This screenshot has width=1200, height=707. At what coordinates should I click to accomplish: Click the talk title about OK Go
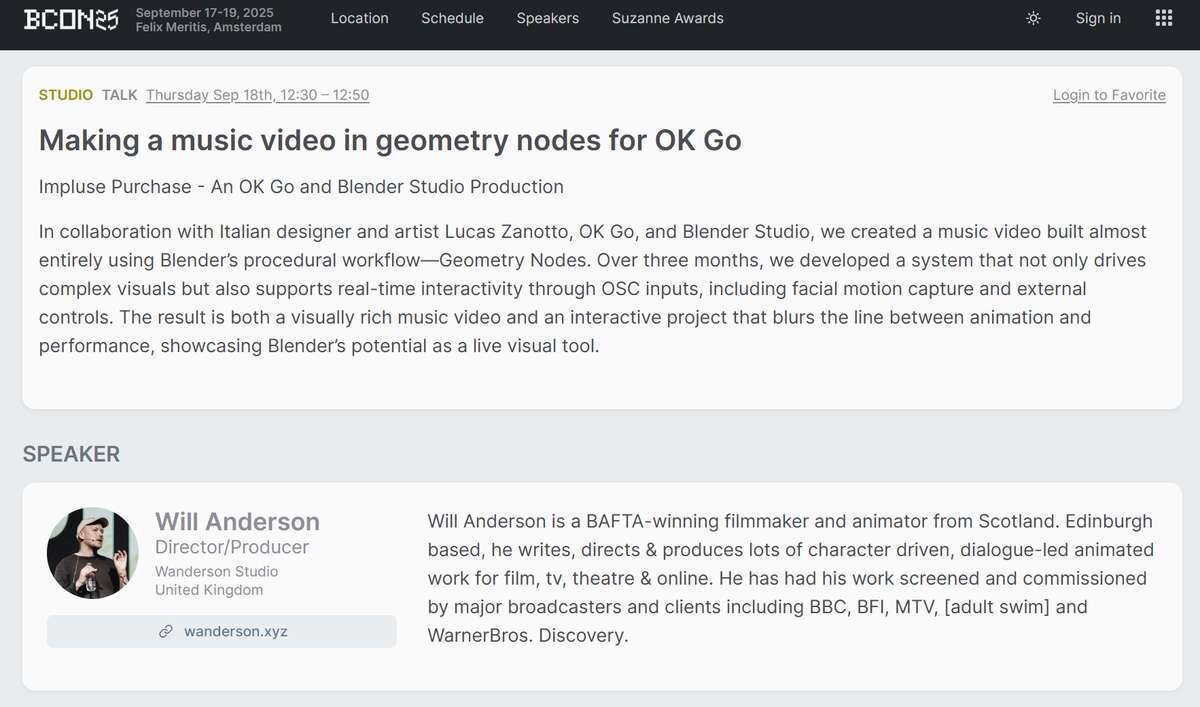[390, 140]
